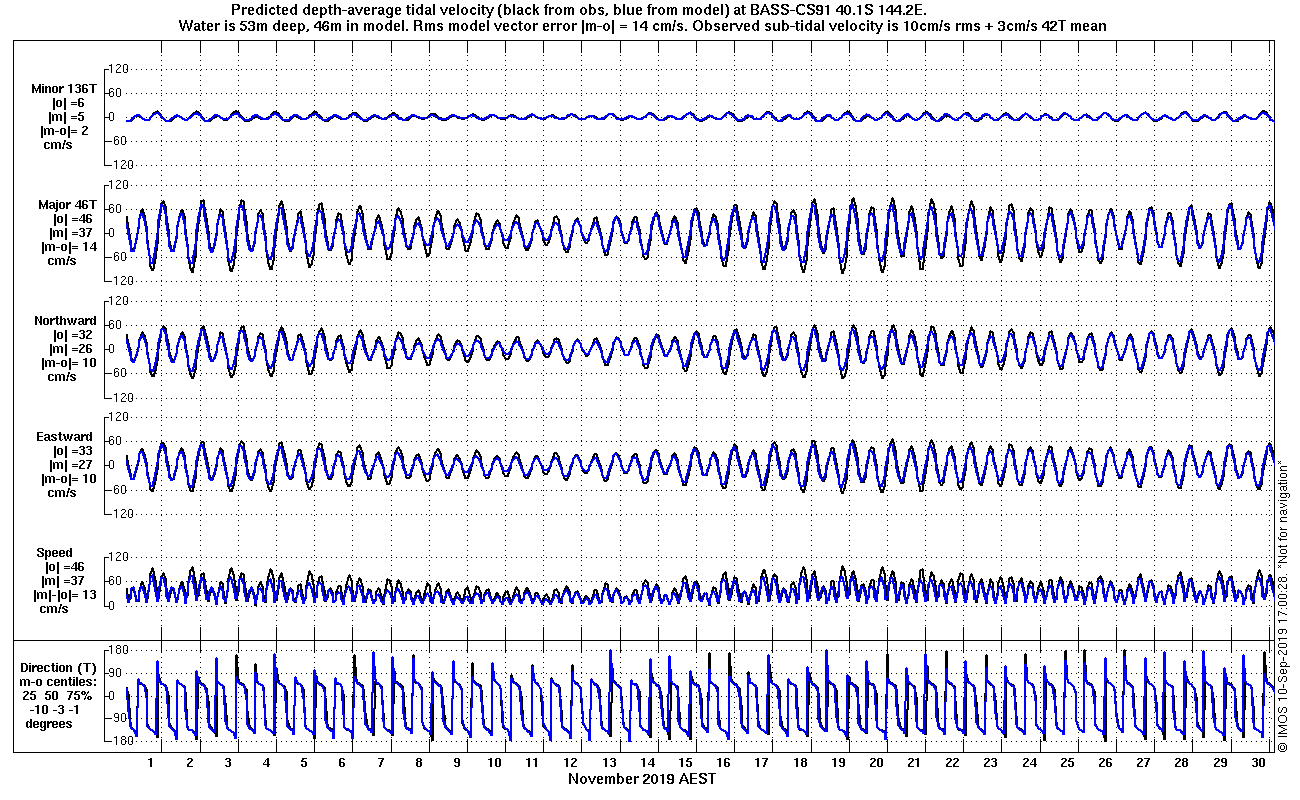Select the 'Direction (T)' panel label
1300x800 pixels.
(60, 668)
